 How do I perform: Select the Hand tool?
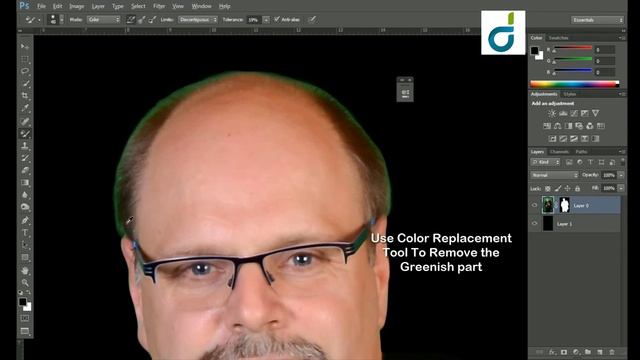[x=24, y=270]
